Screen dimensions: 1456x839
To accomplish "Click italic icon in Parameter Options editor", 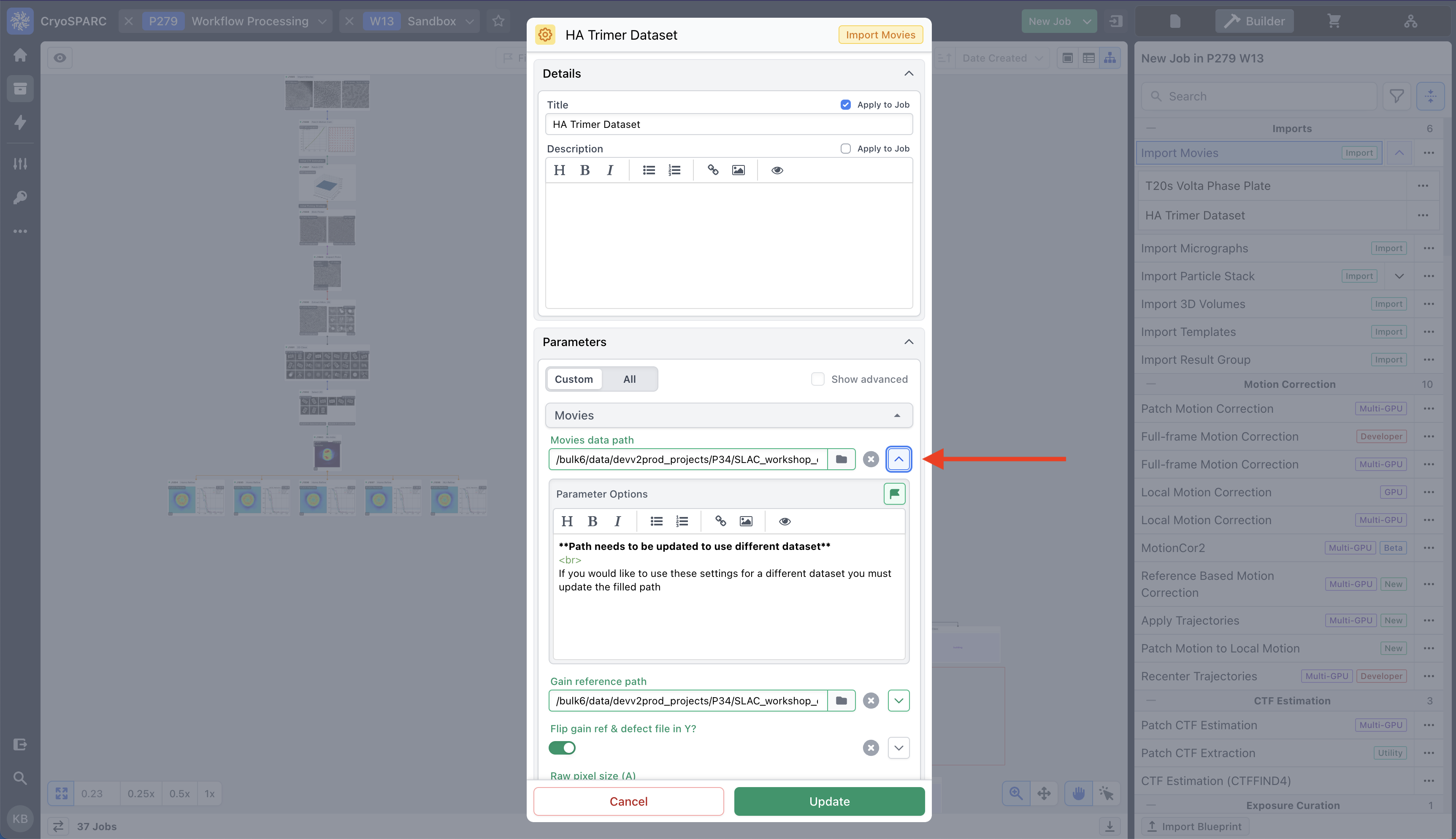I will coord(617,521).
